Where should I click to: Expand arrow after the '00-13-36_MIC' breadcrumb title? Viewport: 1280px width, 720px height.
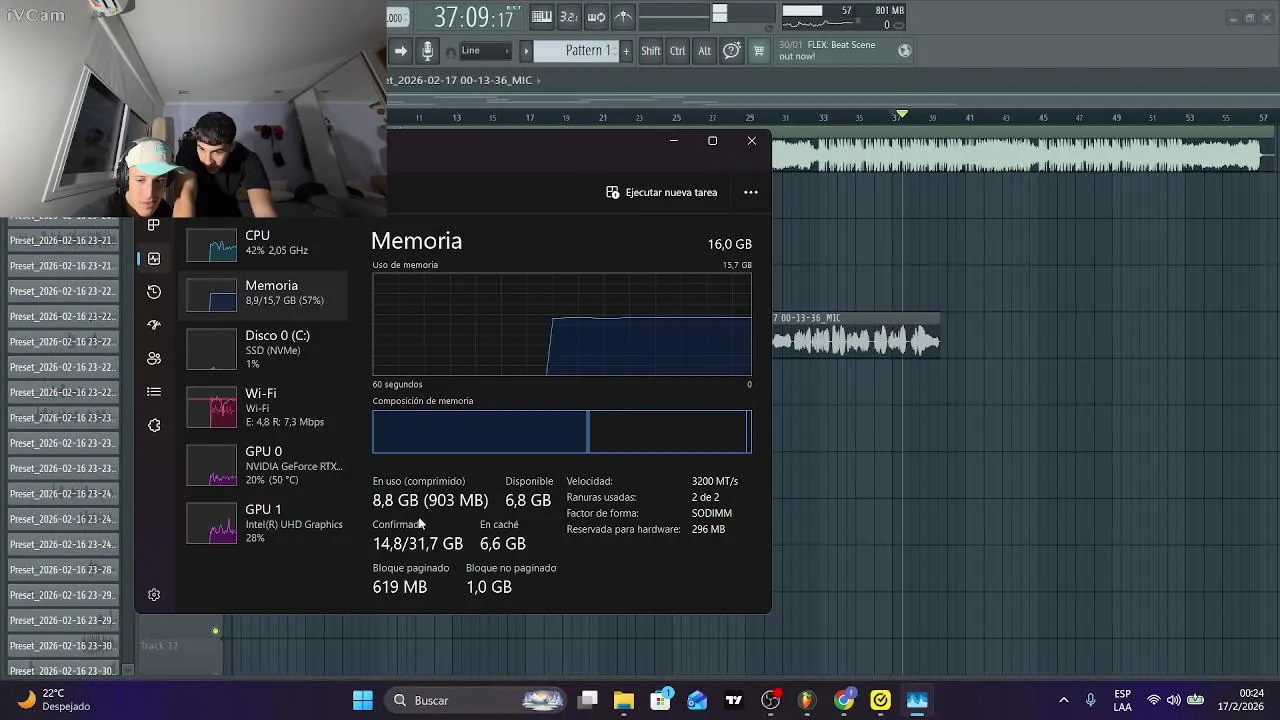(x=539, y=80)
